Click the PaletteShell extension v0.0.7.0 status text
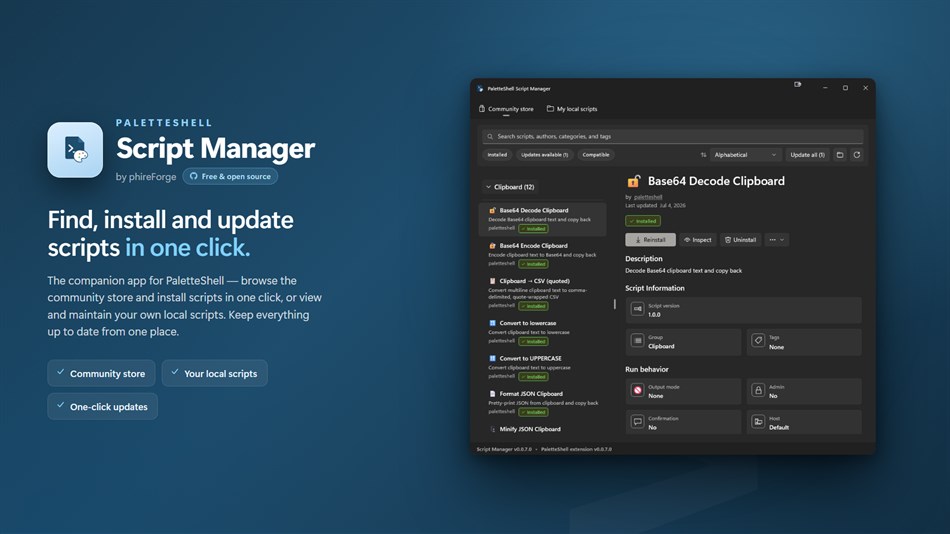Image resolution: width=950 pixels, height=534 pixels. [576, 449]
